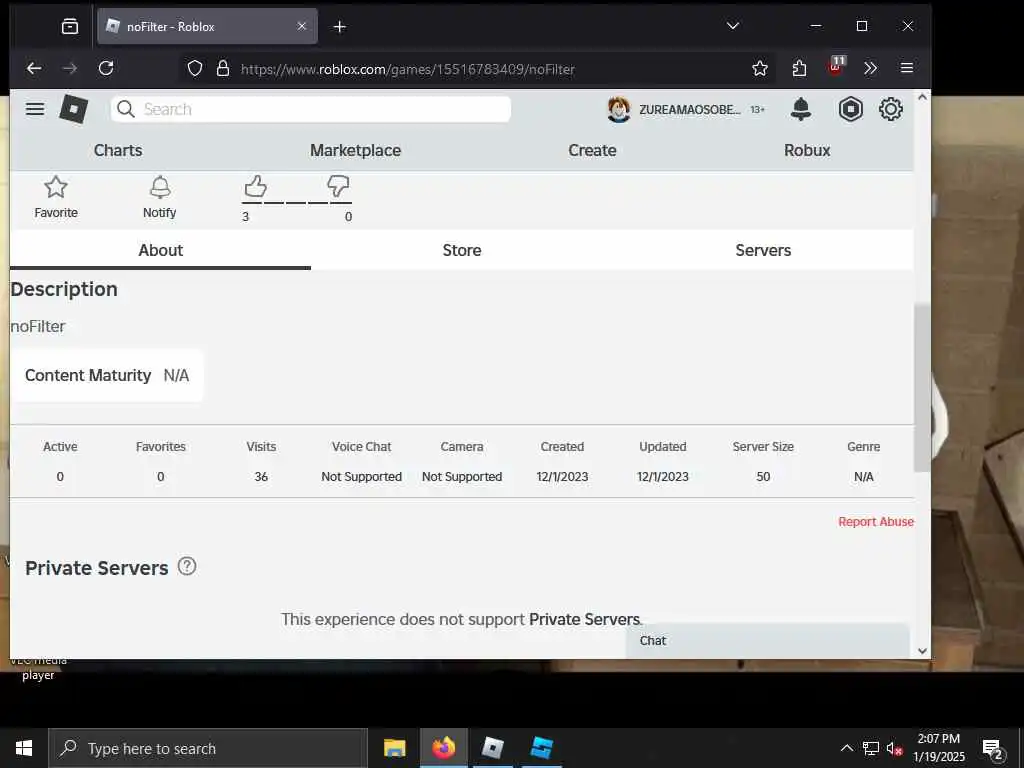Close the noFilter - Roblox tab

click(x=302, y=26)
